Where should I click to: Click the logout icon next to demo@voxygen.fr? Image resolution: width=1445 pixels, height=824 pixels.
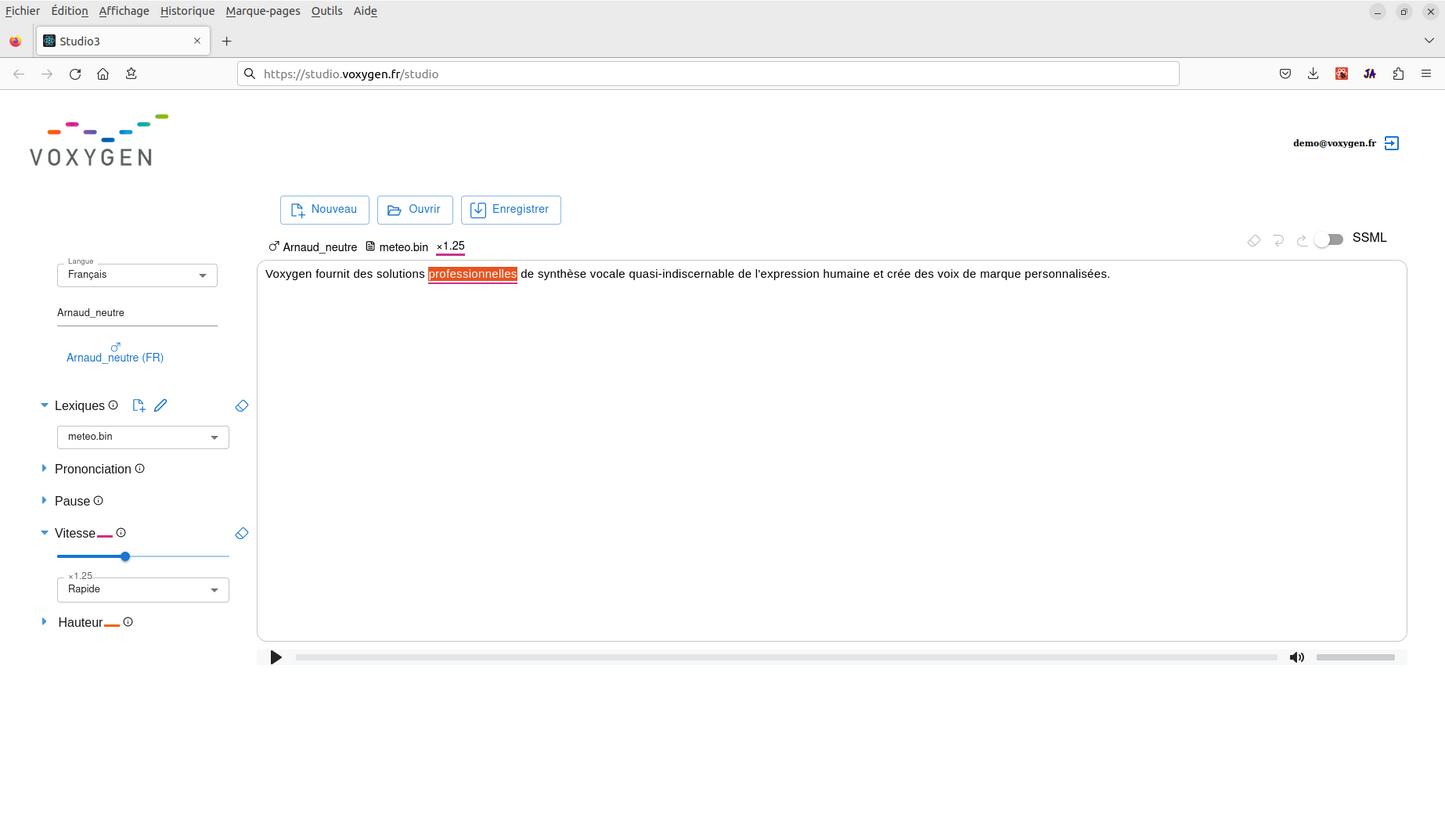(x=1391, y=143)
